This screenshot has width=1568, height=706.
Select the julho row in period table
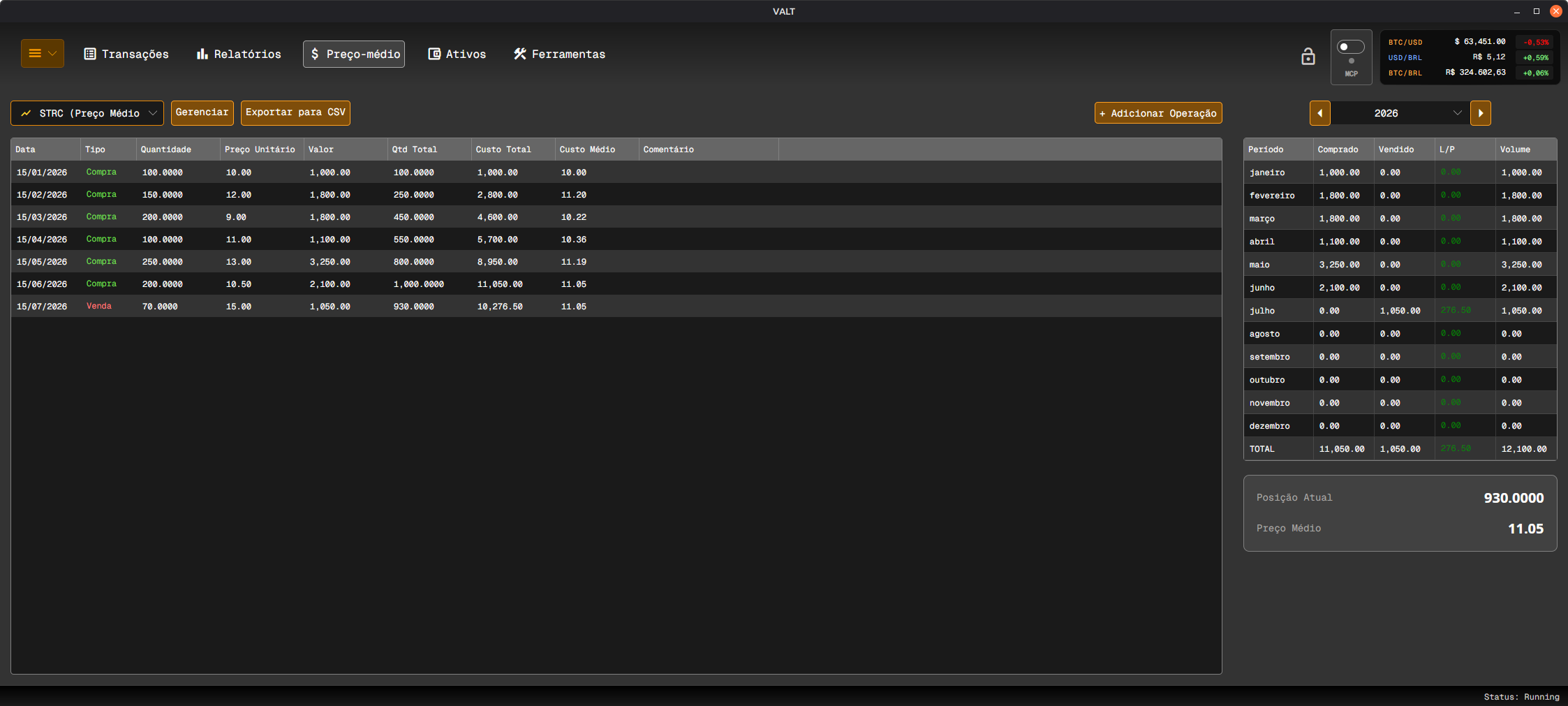[x=1400, y=311]
